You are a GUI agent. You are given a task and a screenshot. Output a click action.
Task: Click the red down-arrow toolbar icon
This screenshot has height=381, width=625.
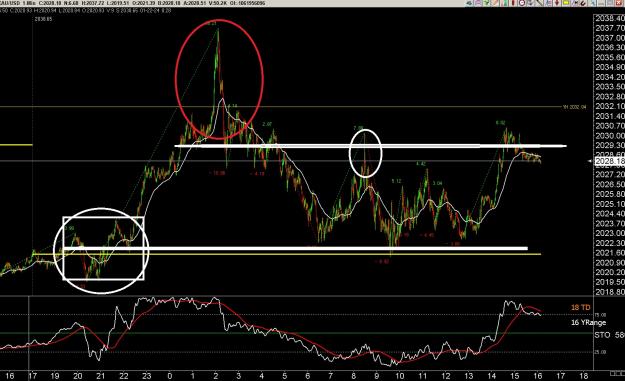[x=556, y=3]
